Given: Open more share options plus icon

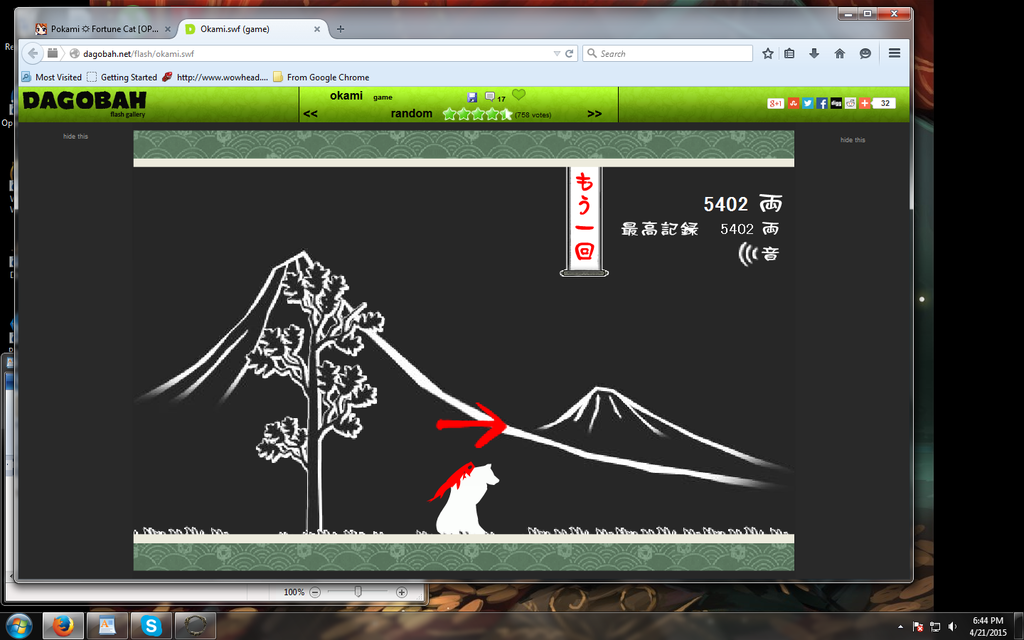Looking at the screenshot, I should pyautogui.click(x=865, y=103).
